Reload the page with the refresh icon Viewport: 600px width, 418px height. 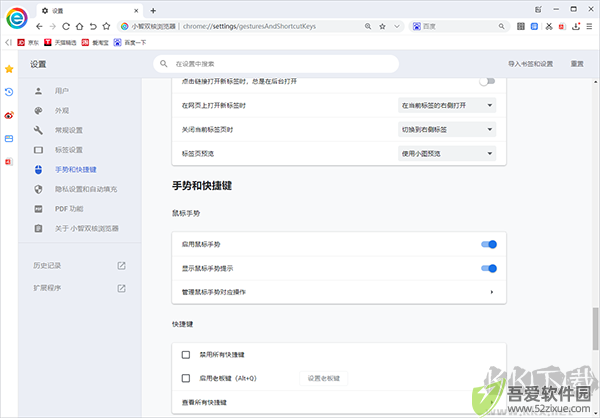click(x=66, y=26)
